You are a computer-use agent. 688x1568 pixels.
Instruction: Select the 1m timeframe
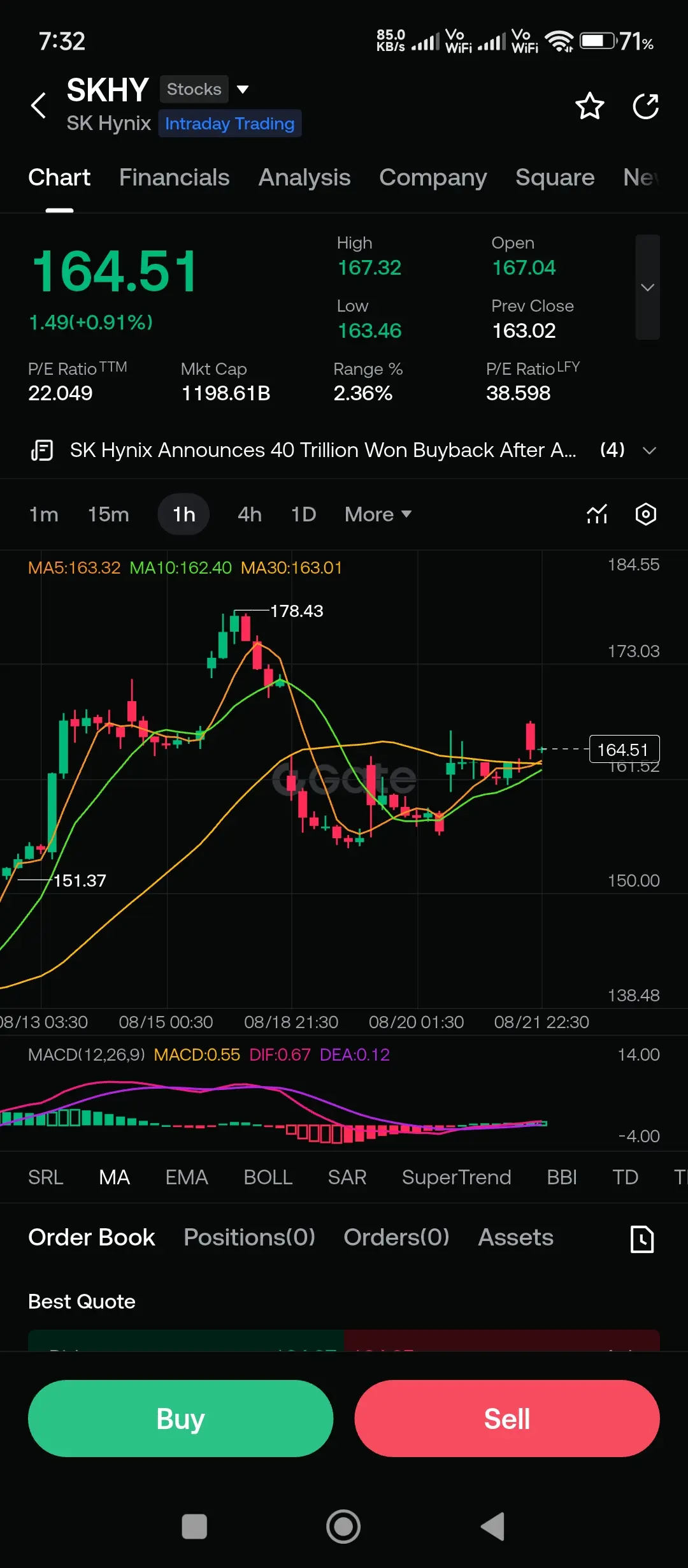click(x=43, y=514)
